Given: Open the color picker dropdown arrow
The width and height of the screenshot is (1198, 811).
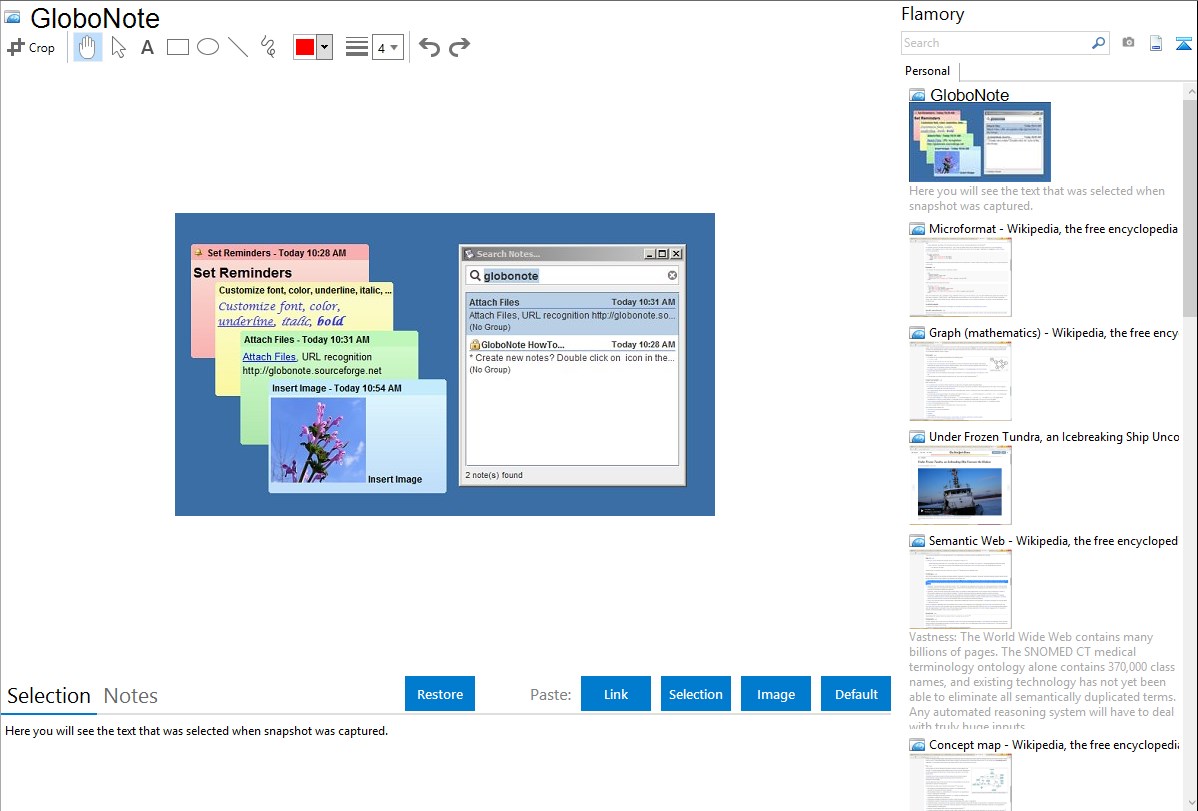Looking at the screenshot, I should pyautogui.click(x=325, y=47).
